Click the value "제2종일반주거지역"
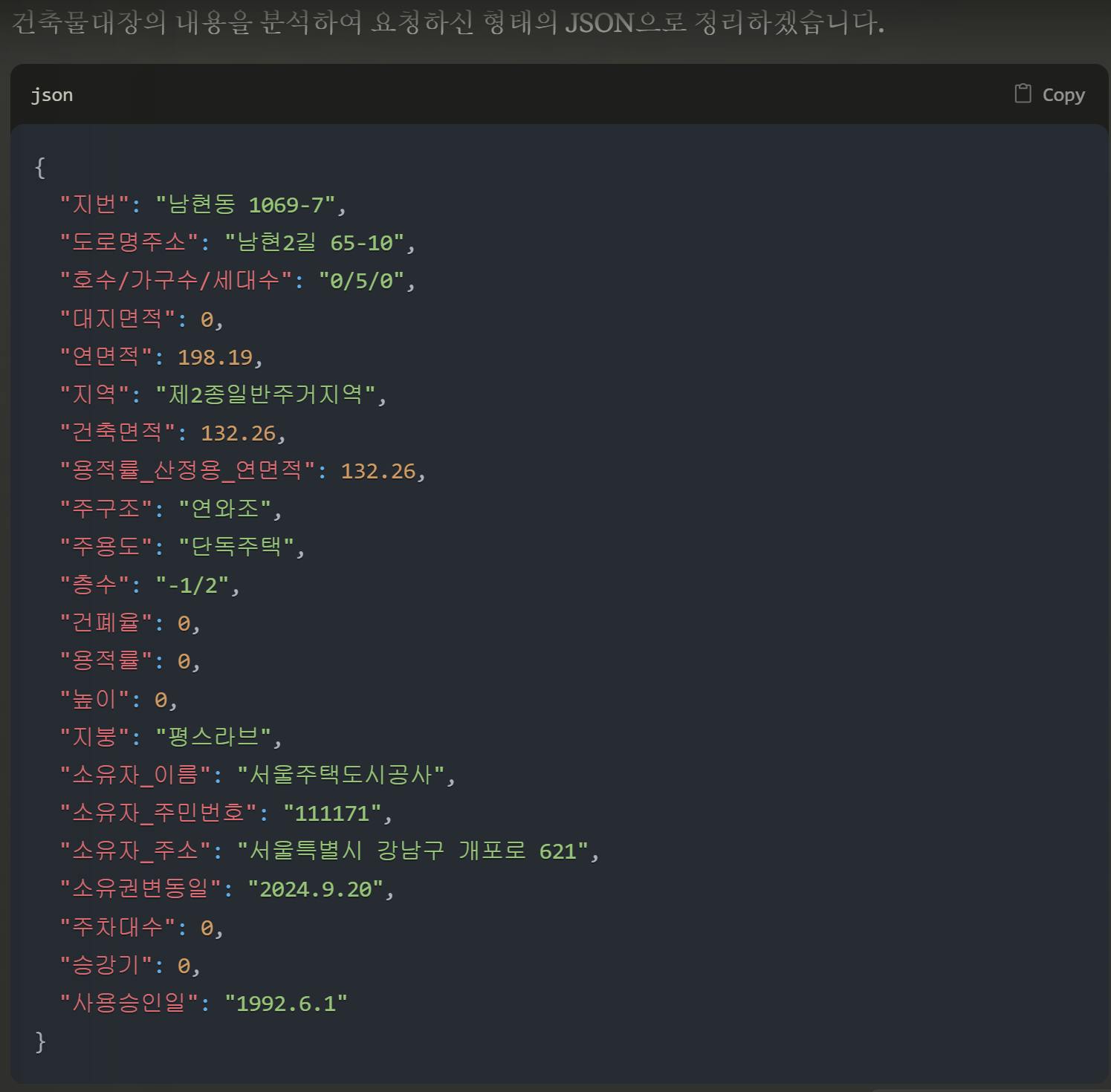 (266, 394)
